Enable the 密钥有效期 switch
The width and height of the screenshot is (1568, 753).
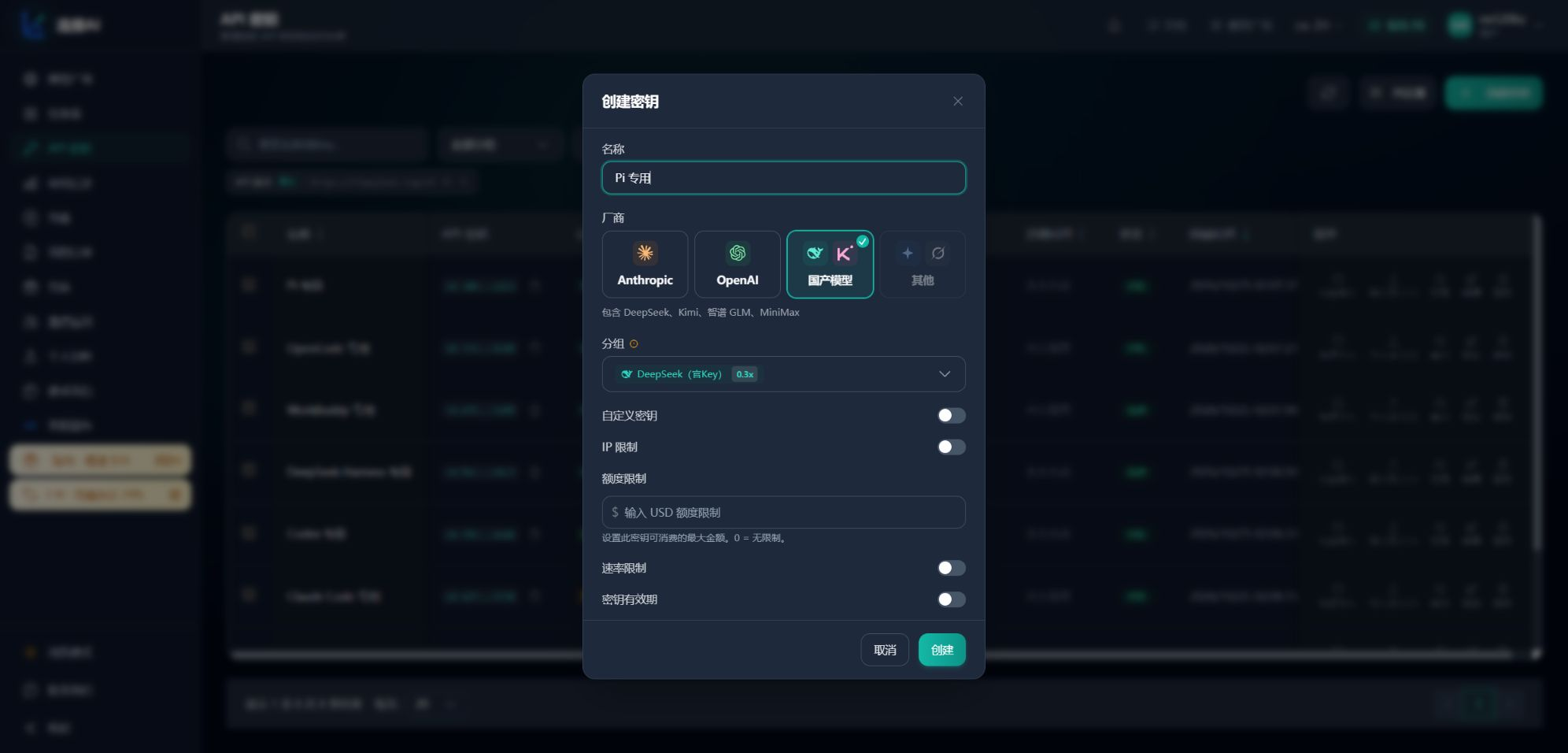(x=951, y=599)
